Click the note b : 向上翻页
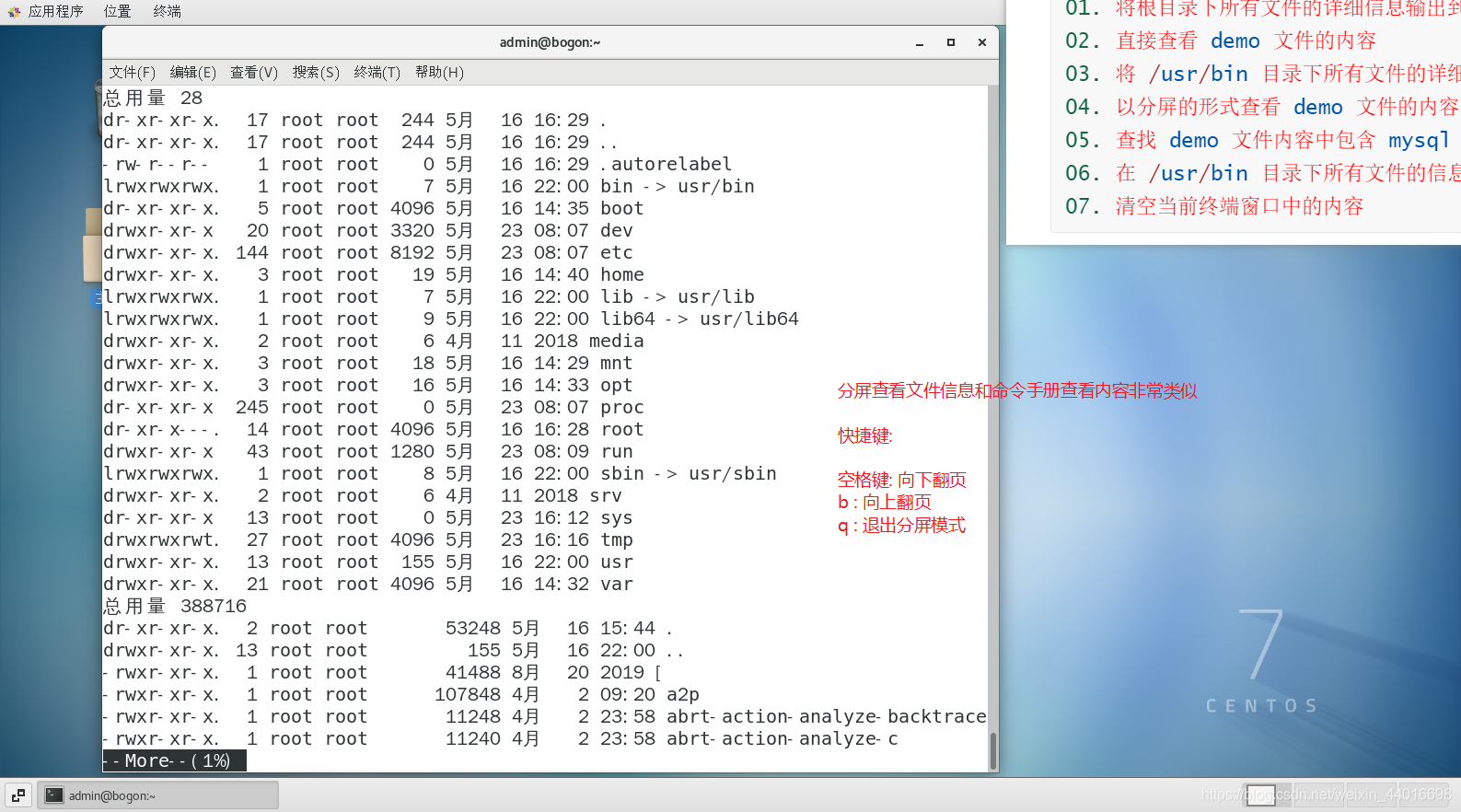 tap(885, 502)
